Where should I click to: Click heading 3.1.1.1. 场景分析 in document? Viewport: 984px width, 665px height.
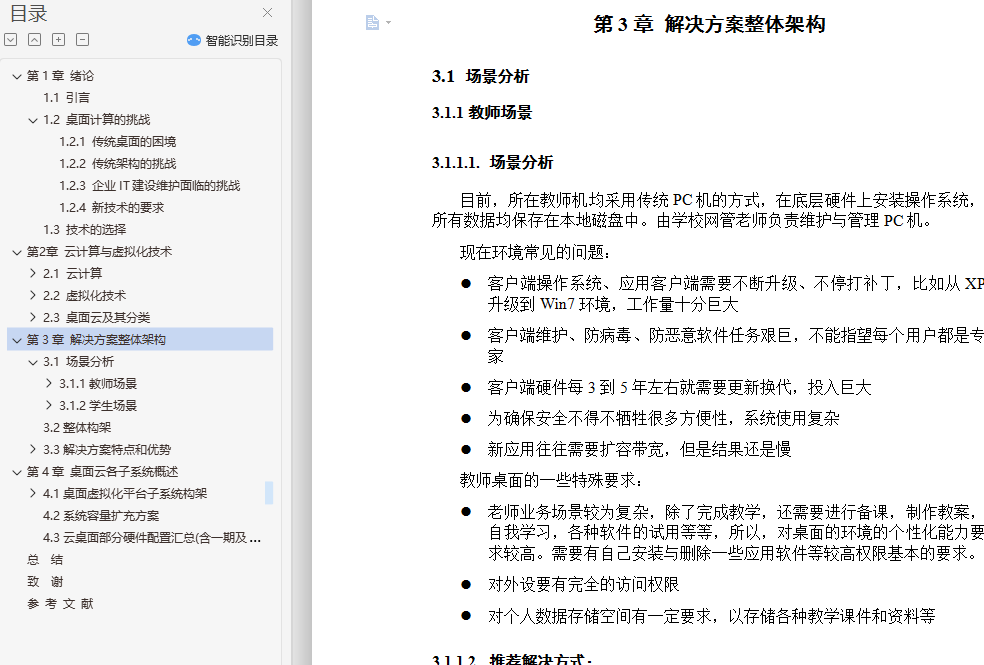(x=493, y=163)
